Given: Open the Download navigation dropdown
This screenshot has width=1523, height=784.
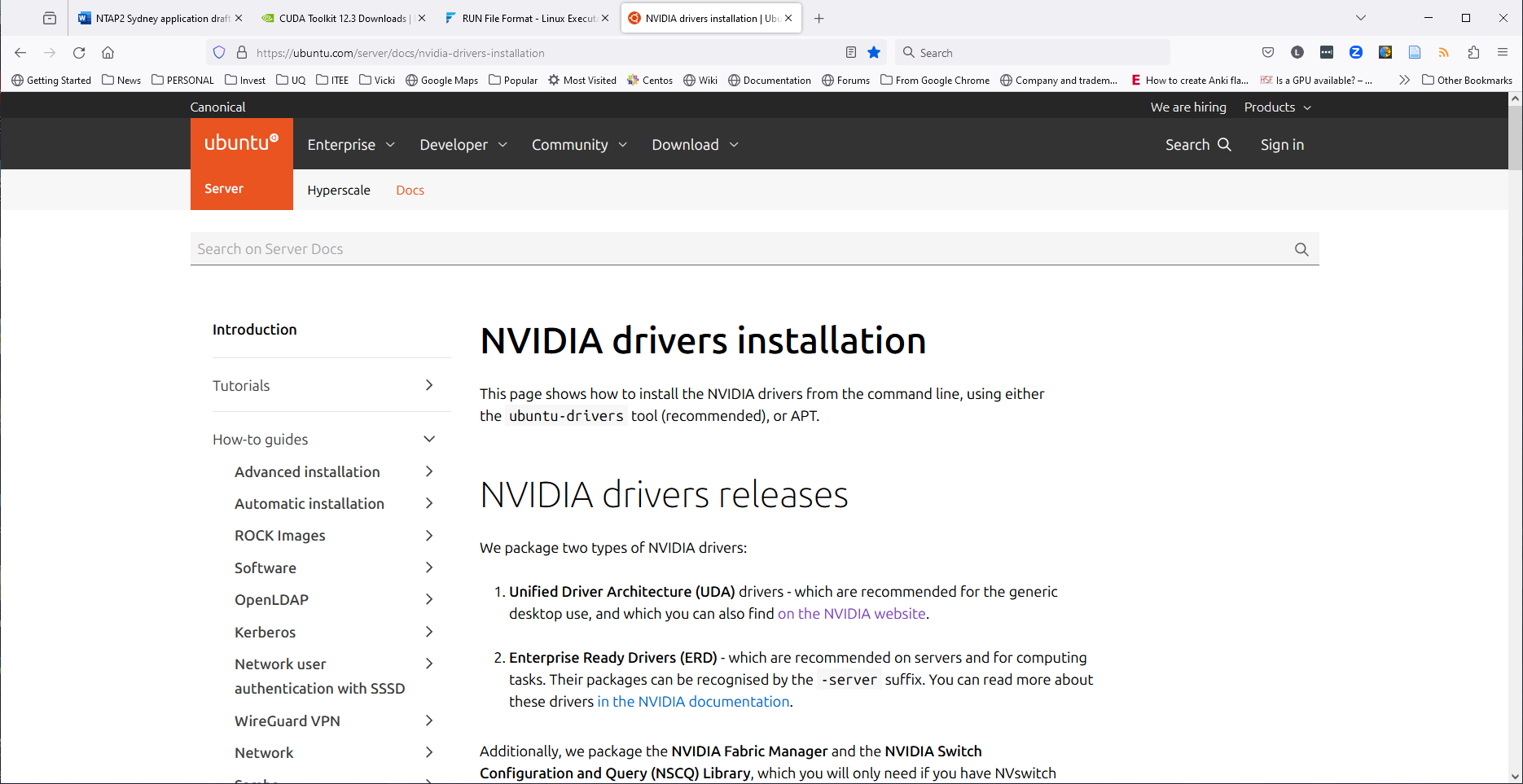Looking at the screenshot, I should click(695, 144).
